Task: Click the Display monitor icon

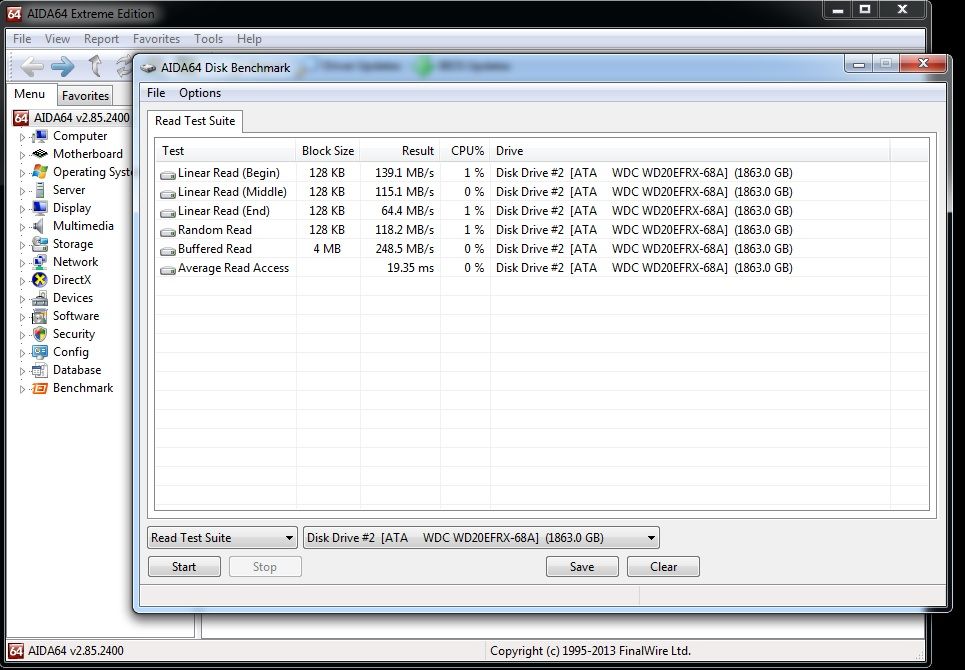Action: click(39, 208)
